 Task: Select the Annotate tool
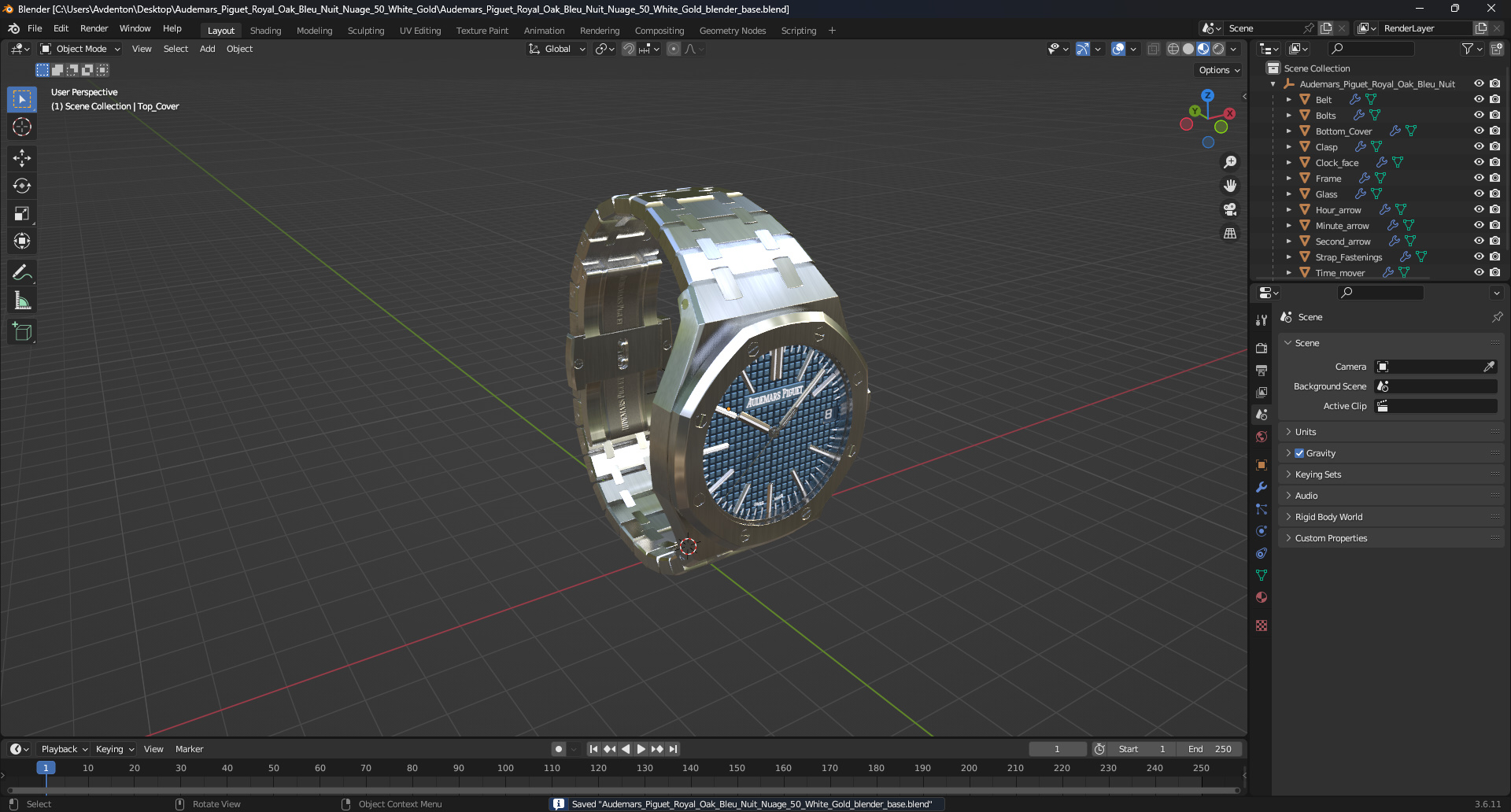pos(22,272)
